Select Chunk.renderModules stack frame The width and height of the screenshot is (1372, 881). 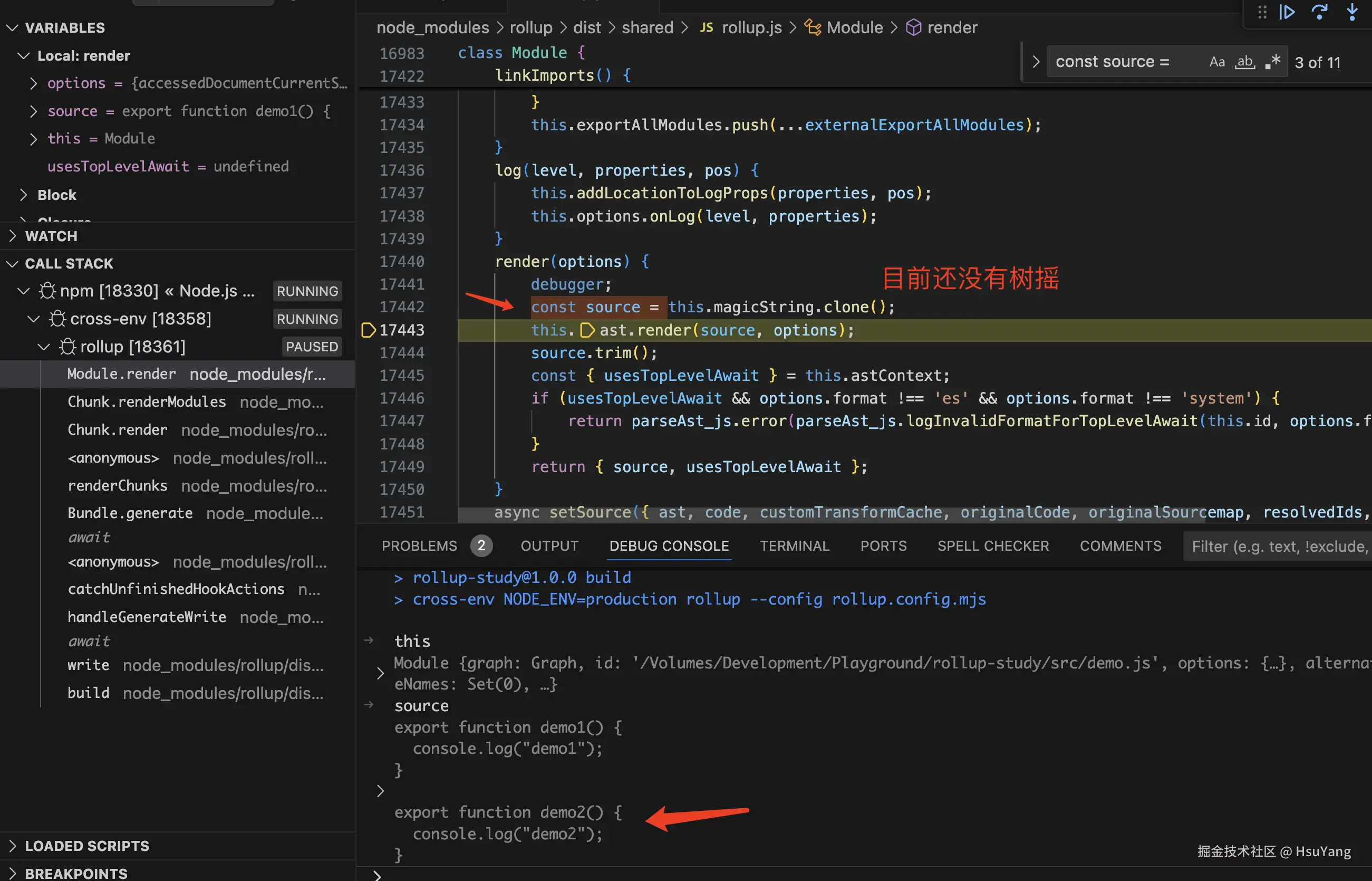tap(147, 401)
